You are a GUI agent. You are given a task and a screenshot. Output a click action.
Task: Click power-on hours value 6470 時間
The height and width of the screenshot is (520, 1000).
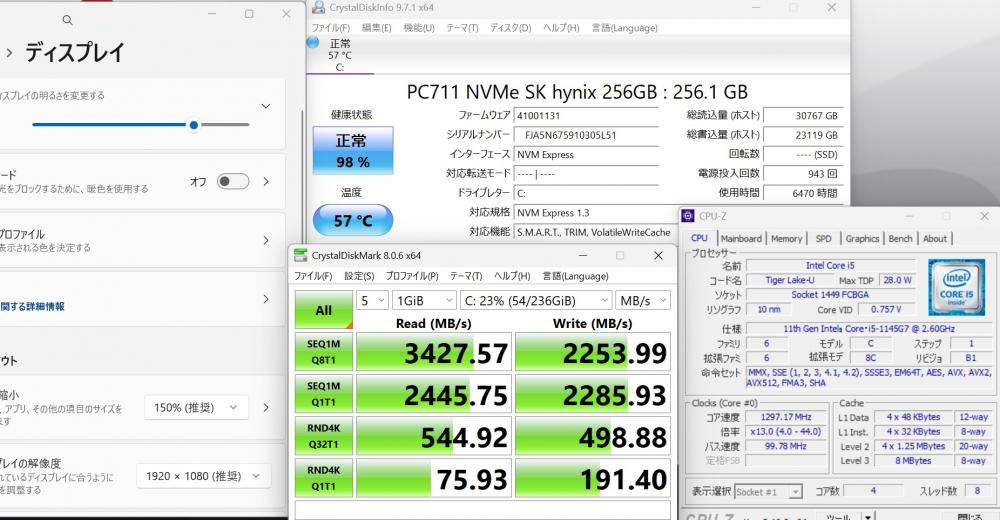803,193
